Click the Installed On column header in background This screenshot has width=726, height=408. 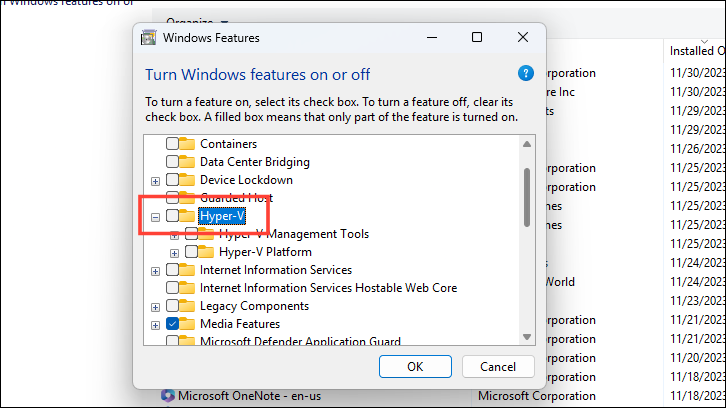click(697, 50)
